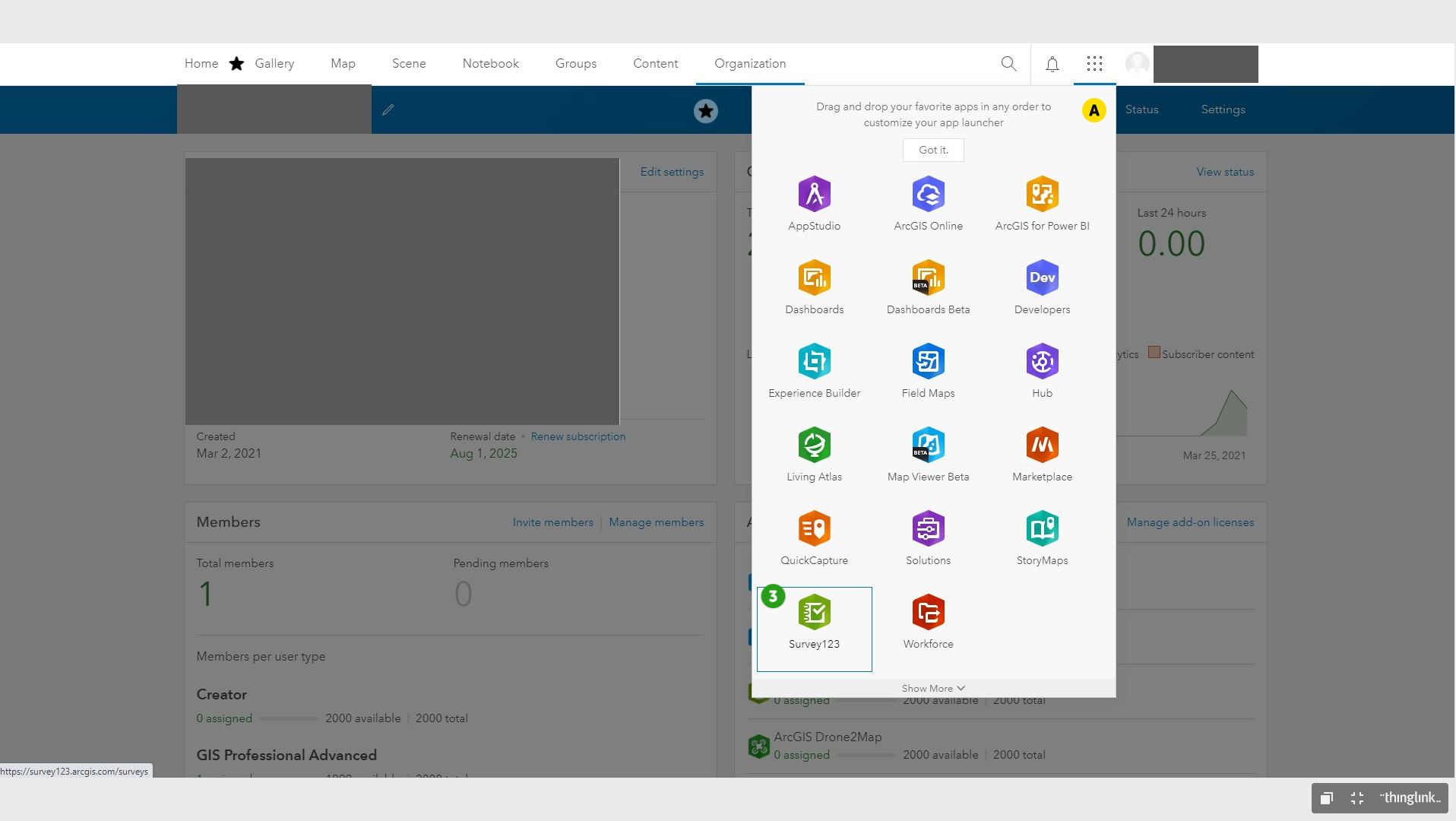Open the Solutions app
Viewport: 1456px width, 821px height.
pyautogui.click(x=928, y=538)
